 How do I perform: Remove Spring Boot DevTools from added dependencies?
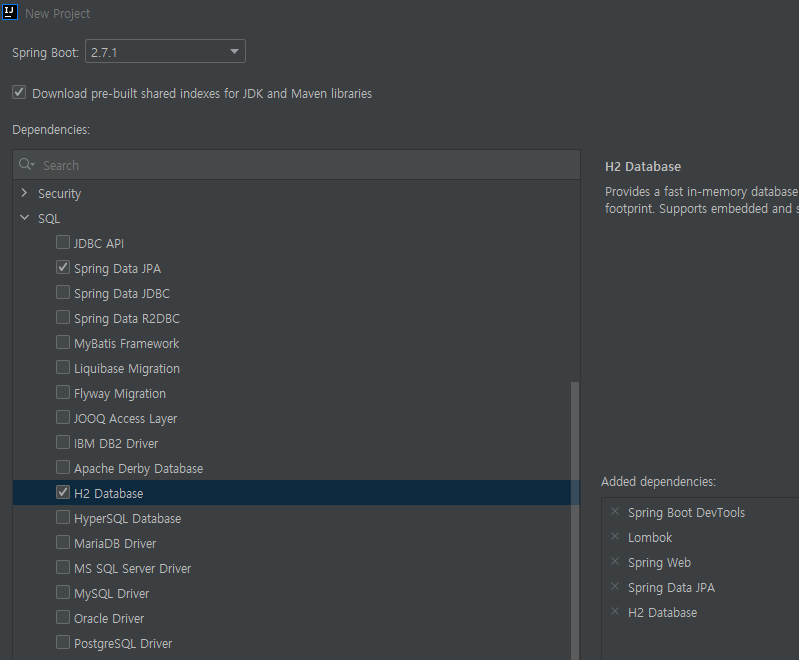click(x=615, y=511)
